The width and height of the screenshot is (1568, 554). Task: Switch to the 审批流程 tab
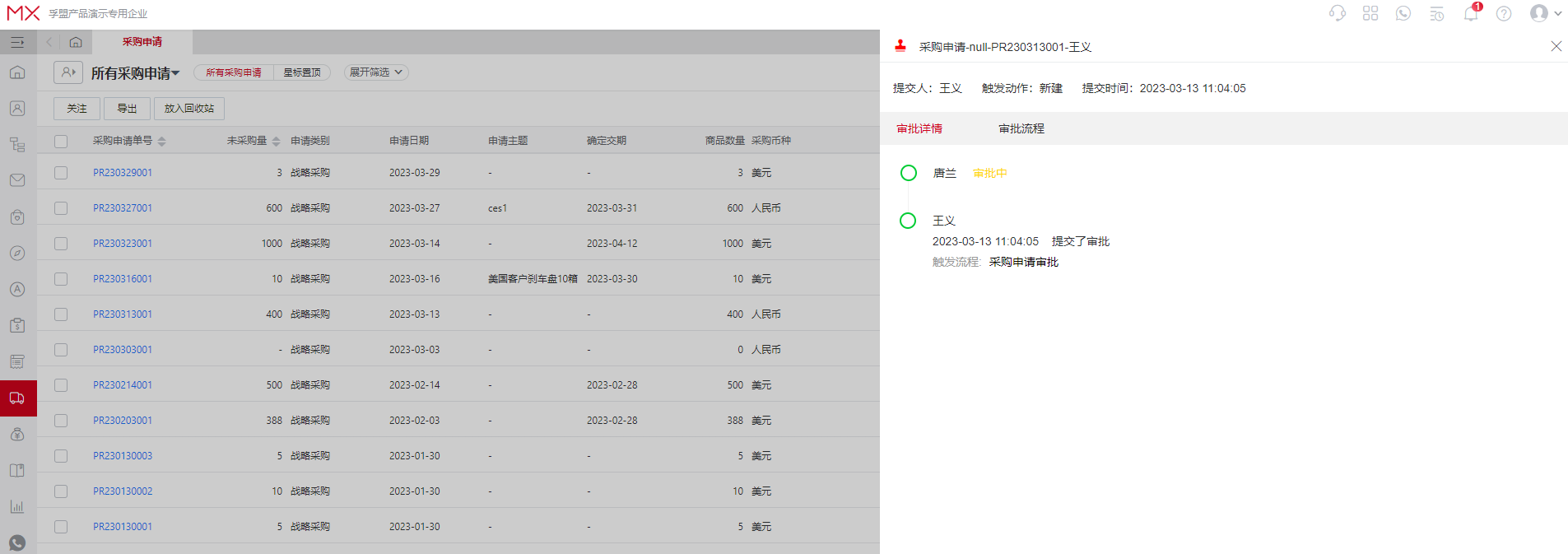click(1021, 128)
